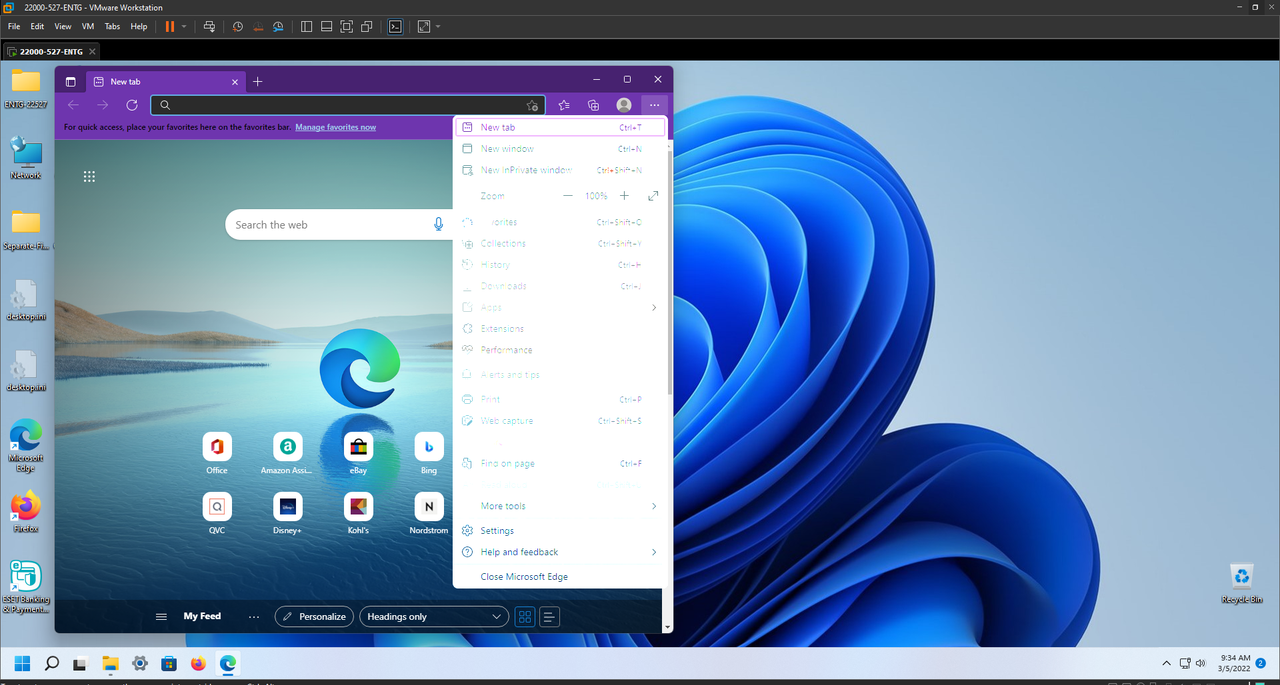
Task: Toggle the VMware thumbnail bar icon
Action: coord(326,26)
